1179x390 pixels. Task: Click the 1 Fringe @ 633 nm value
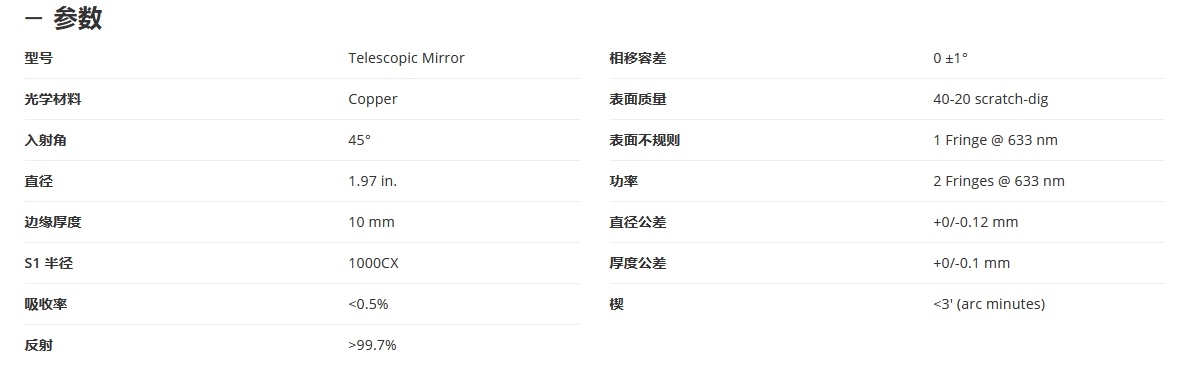996,140
